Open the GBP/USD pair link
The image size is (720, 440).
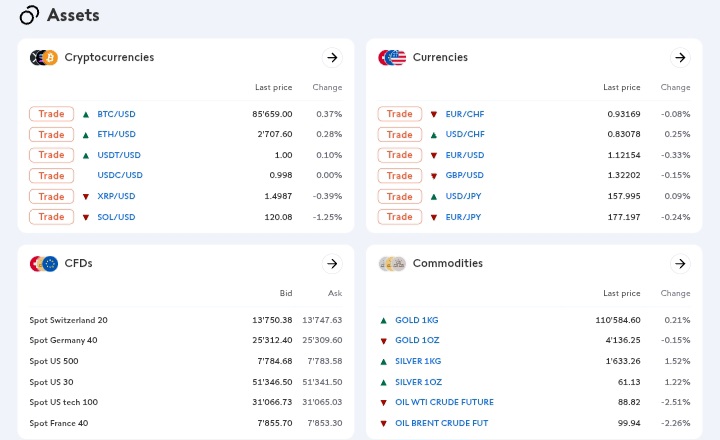(x=464, y=175)
